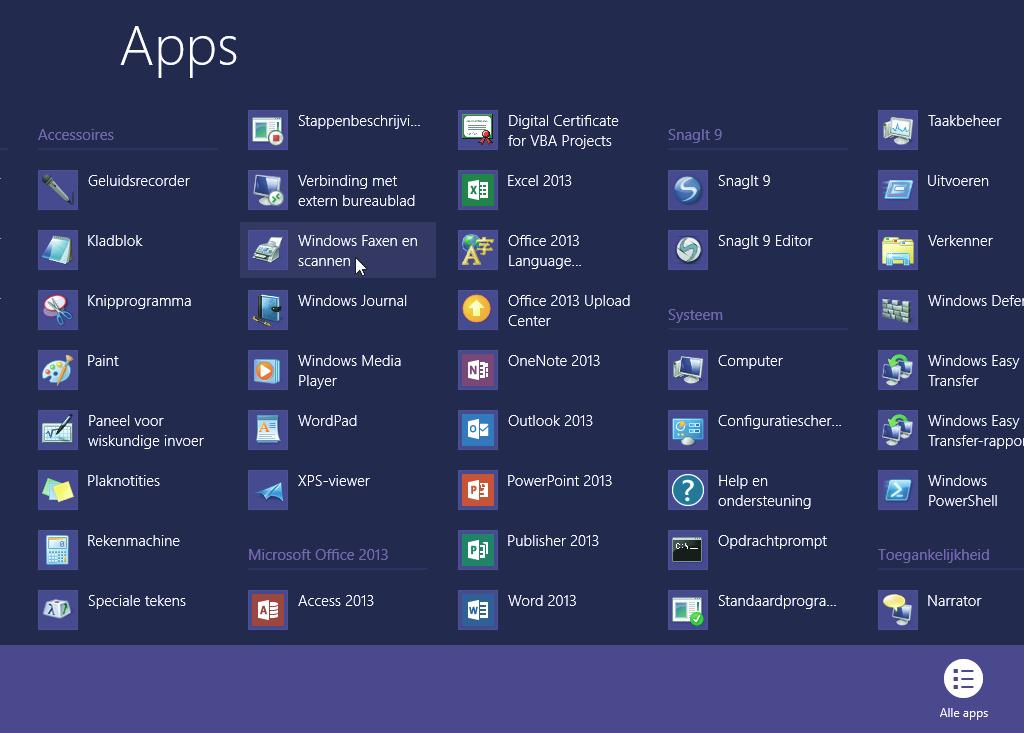Open the Uitvoeren run icon
Screen dimensions: 1024x733
point(898,190)
